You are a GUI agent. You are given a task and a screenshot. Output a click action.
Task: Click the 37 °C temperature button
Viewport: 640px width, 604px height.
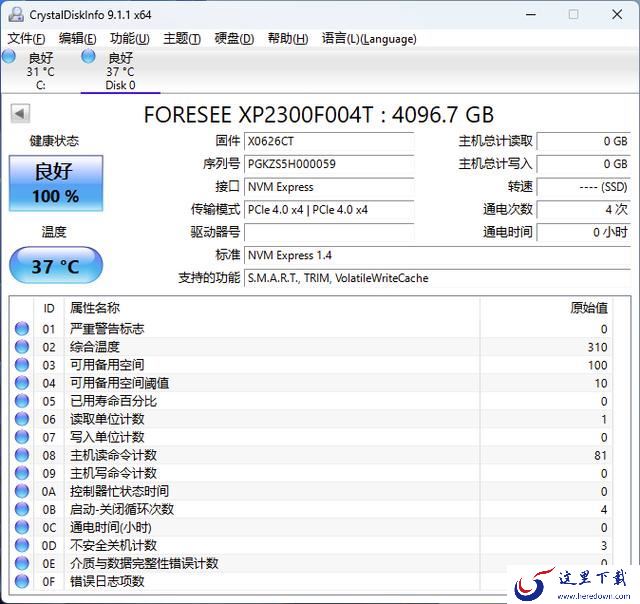coord(56,266)
